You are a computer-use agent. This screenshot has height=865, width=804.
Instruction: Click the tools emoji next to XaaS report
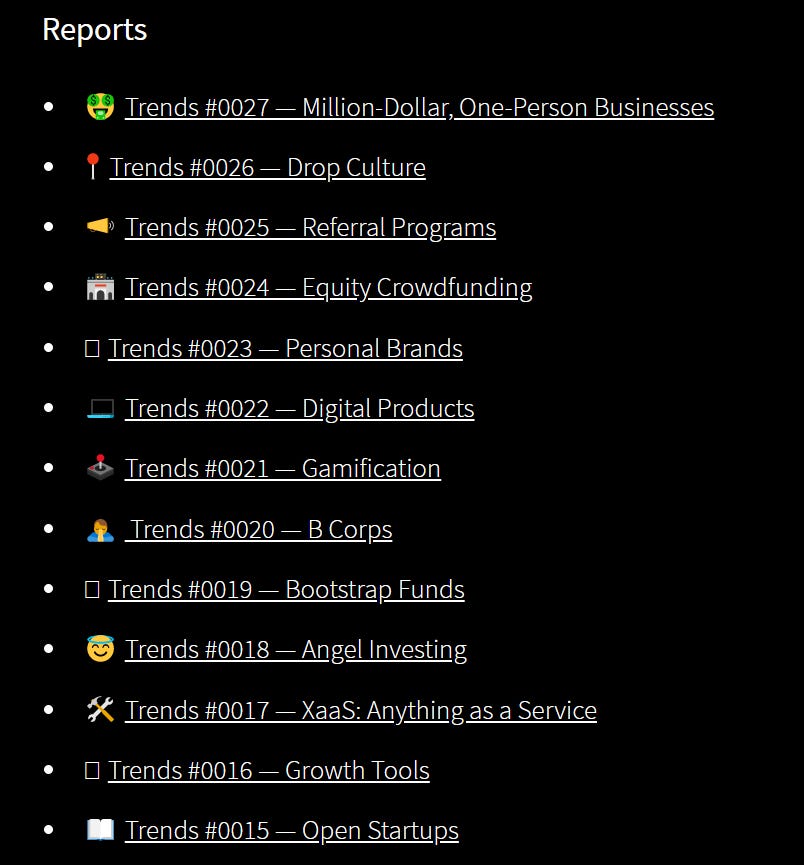[x=100, y=709]
